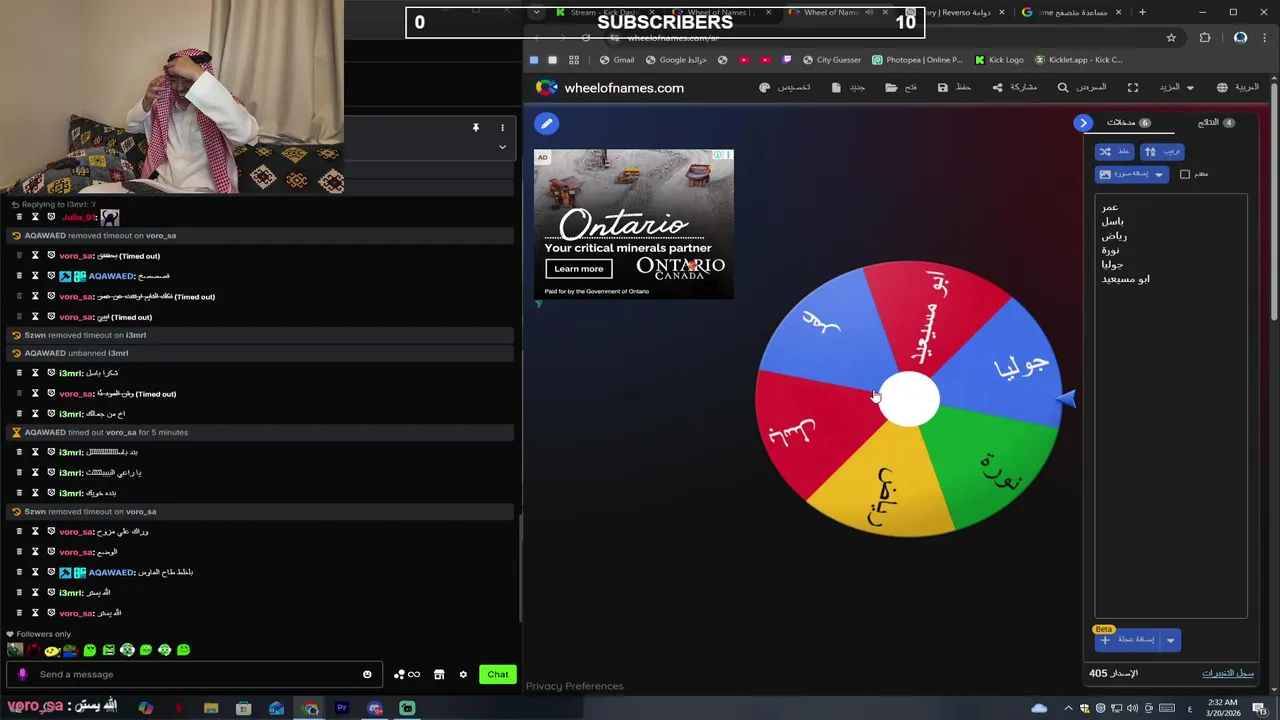Open File Explorer from taskbar
Image resolution: width=1280 pixels, height=720 pixels.
tap(211, 708)
